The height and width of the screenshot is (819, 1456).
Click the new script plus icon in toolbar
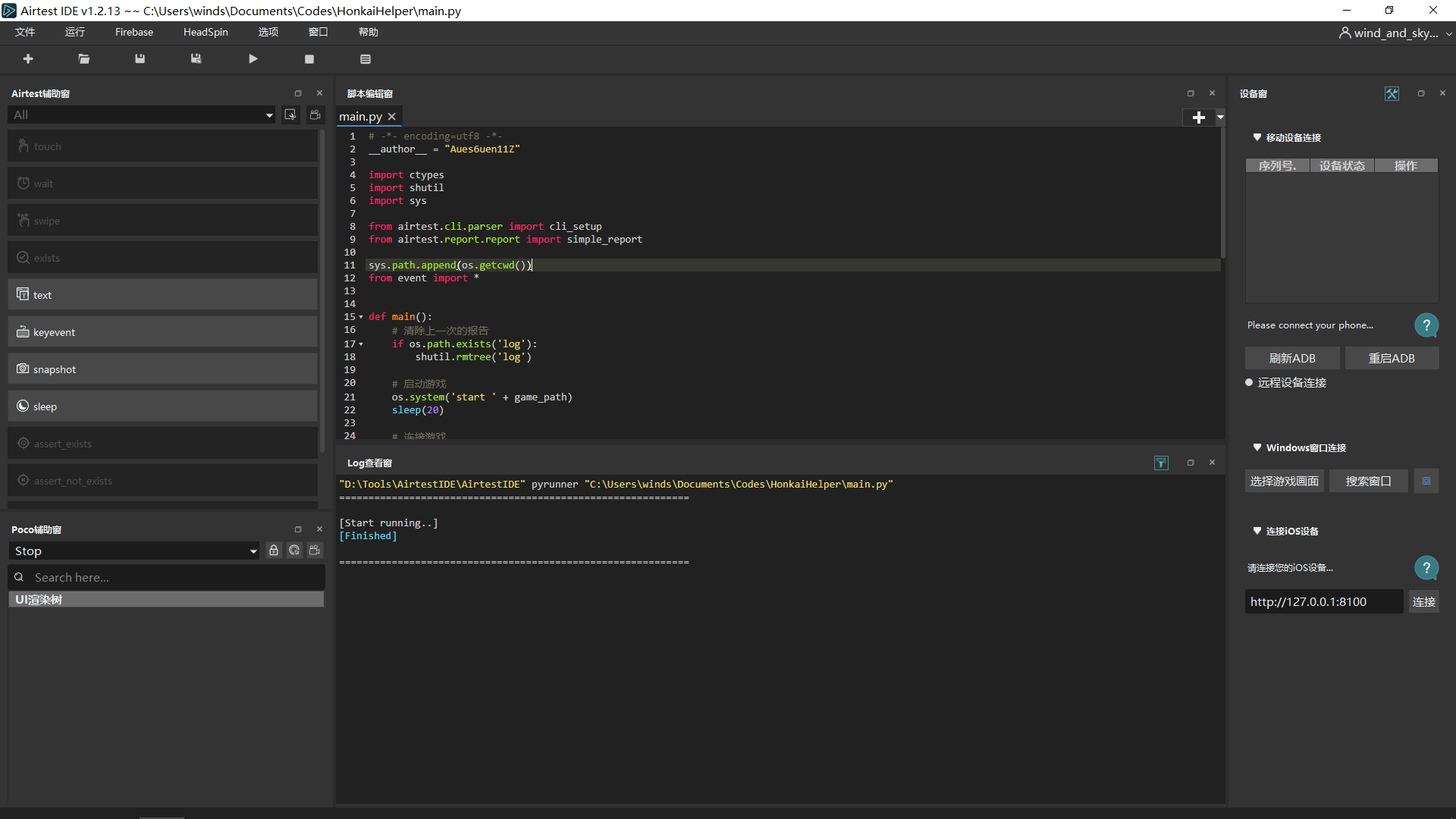(x=28, y=59)
